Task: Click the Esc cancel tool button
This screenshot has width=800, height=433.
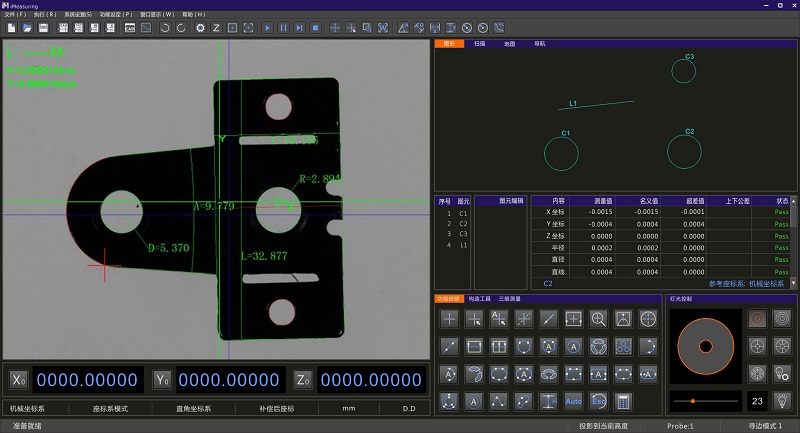Action: (x=598, y=402)
